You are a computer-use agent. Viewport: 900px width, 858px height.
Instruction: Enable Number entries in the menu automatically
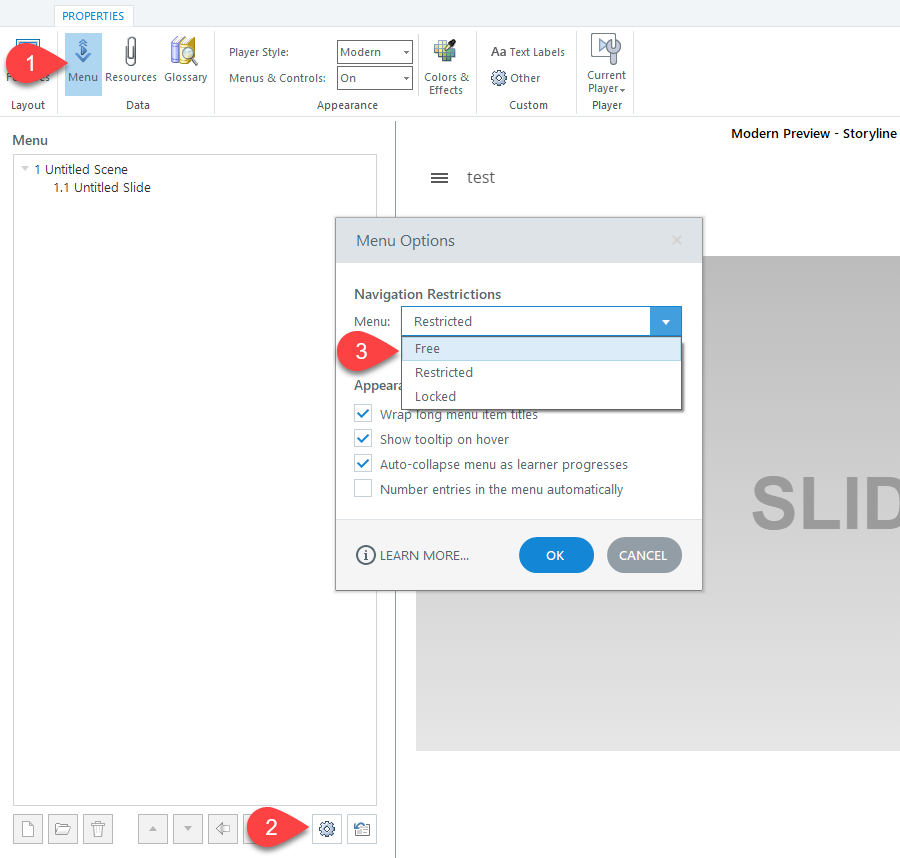pos(363,489)
